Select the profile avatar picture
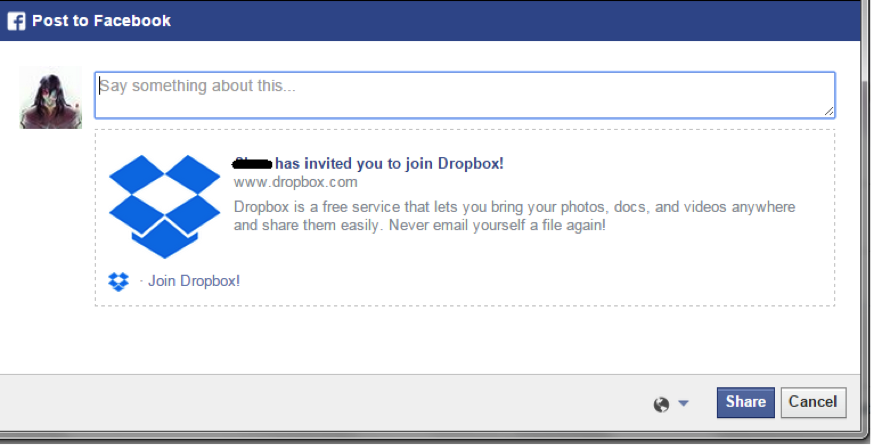Viewport: 871px width, 445px height. pos(51,98)
